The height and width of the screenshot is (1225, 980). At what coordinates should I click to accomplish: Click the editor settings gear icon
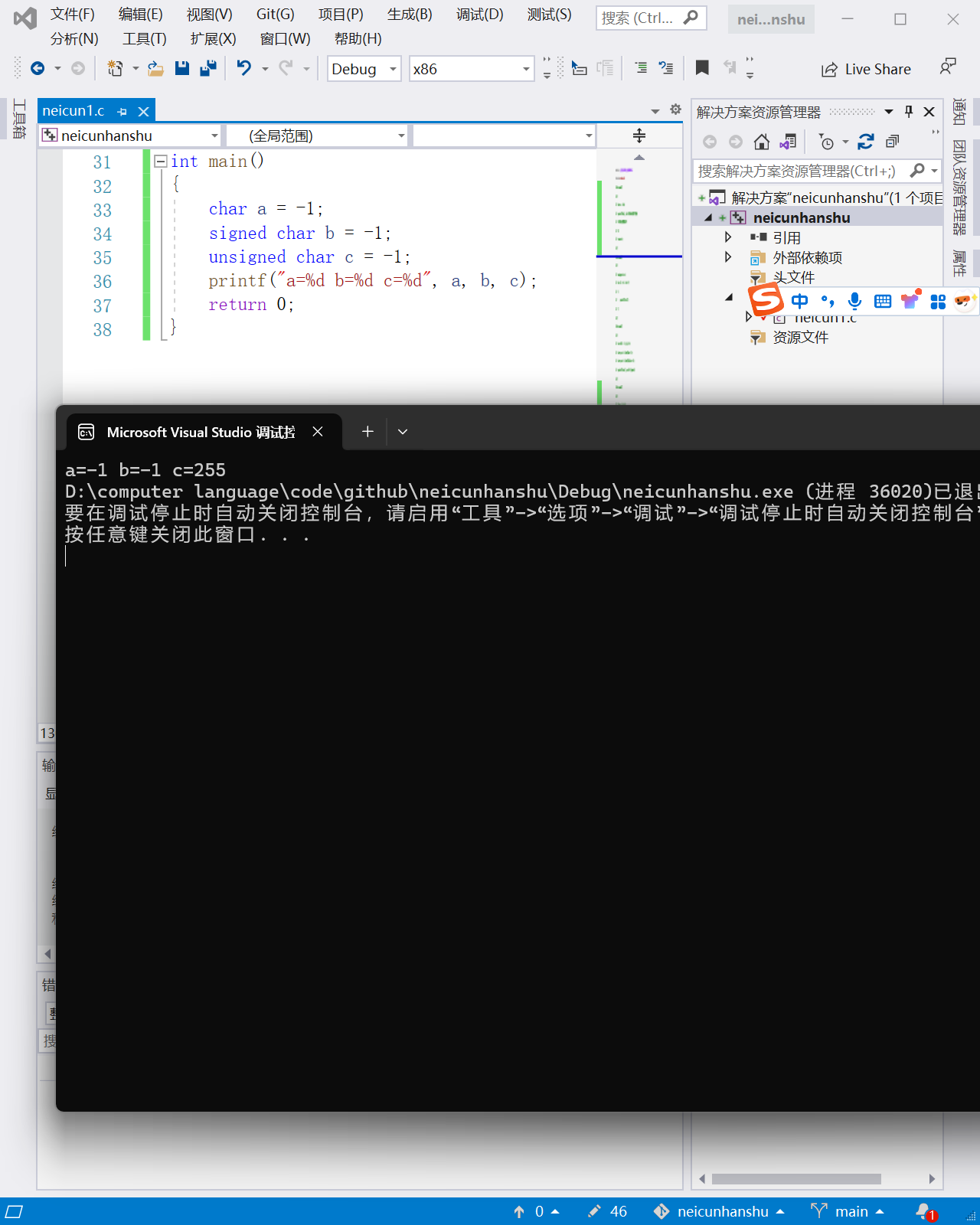point(675,109)
